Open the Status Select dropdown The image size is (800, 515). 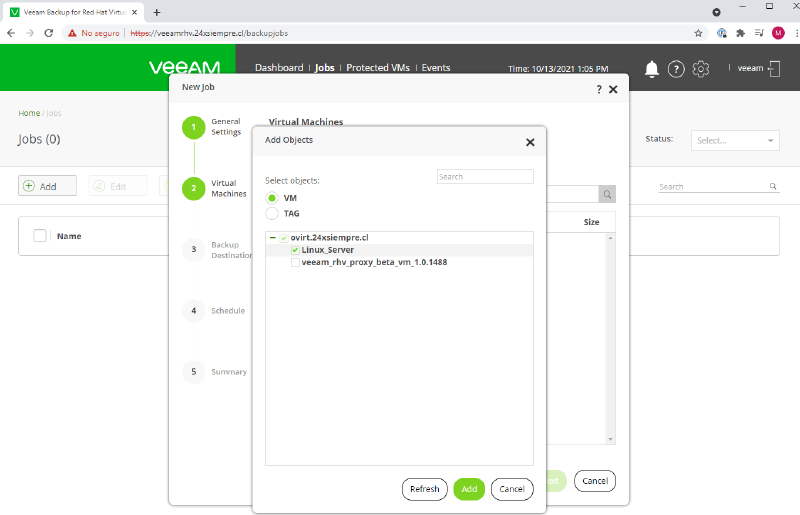pyautogui.click(x=735, y=140)
